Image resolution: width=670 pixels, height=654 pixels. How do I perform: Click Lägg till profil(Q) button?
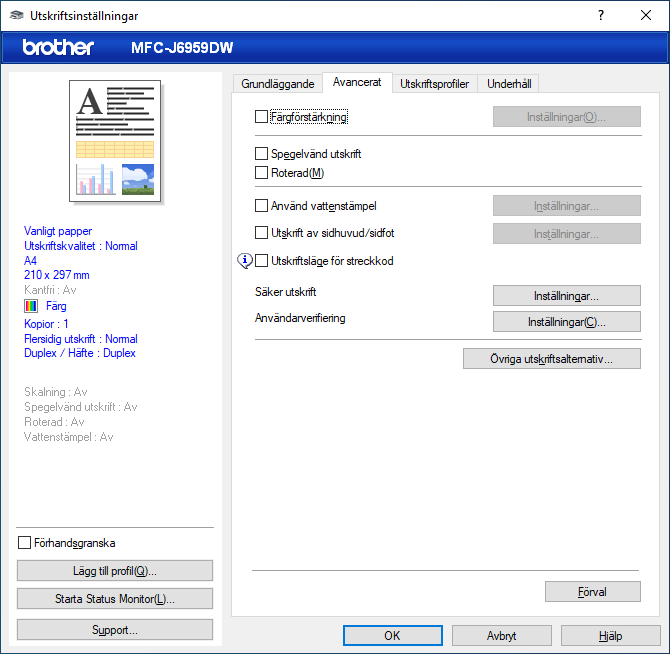(x=115, y=571)
